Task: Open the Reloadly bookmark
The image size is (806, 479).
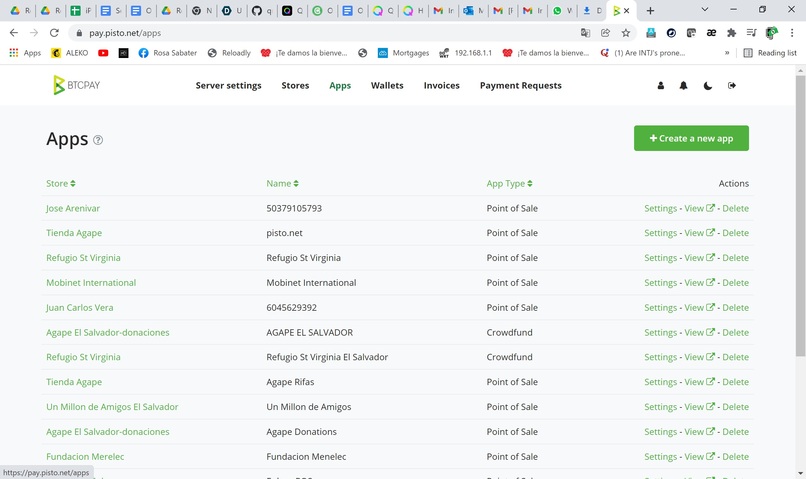Action: (229, 53)
